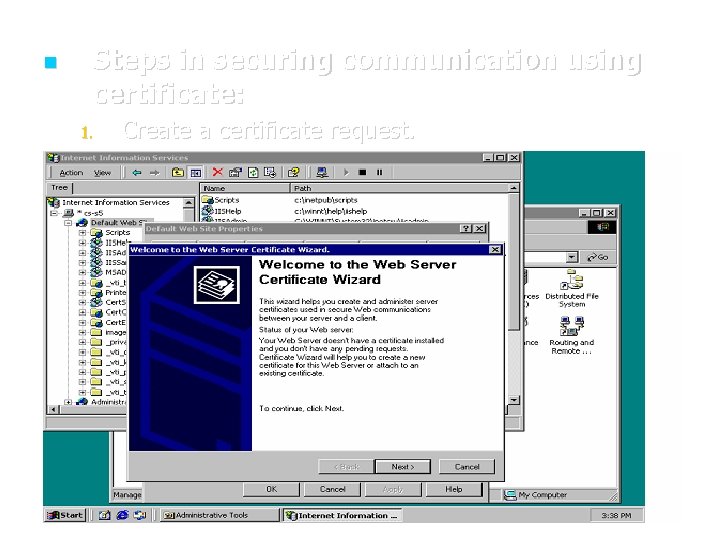Open the Action menu
Viewport: 720px width, 540px height.
tap(71, 173)
